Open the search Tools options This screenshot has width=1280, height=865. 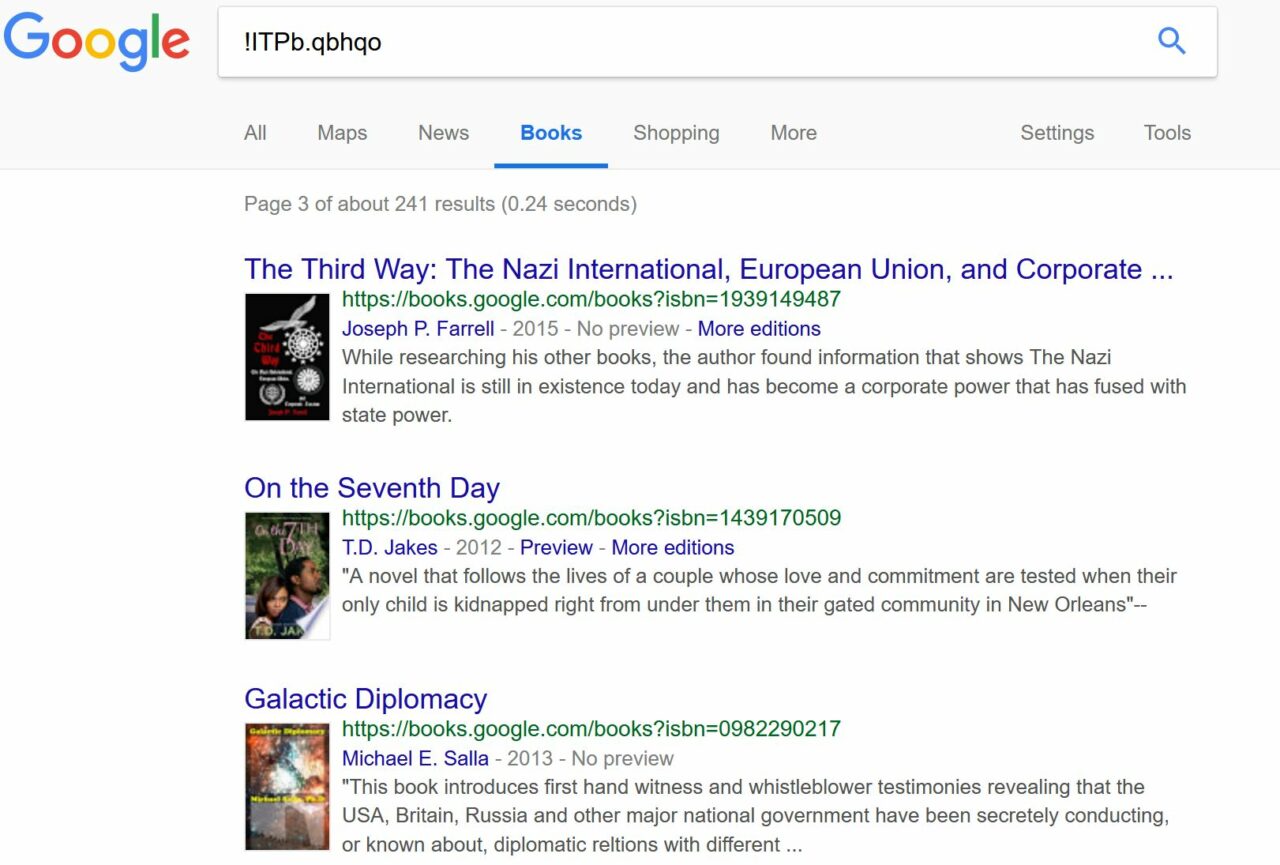[1167, 133]
